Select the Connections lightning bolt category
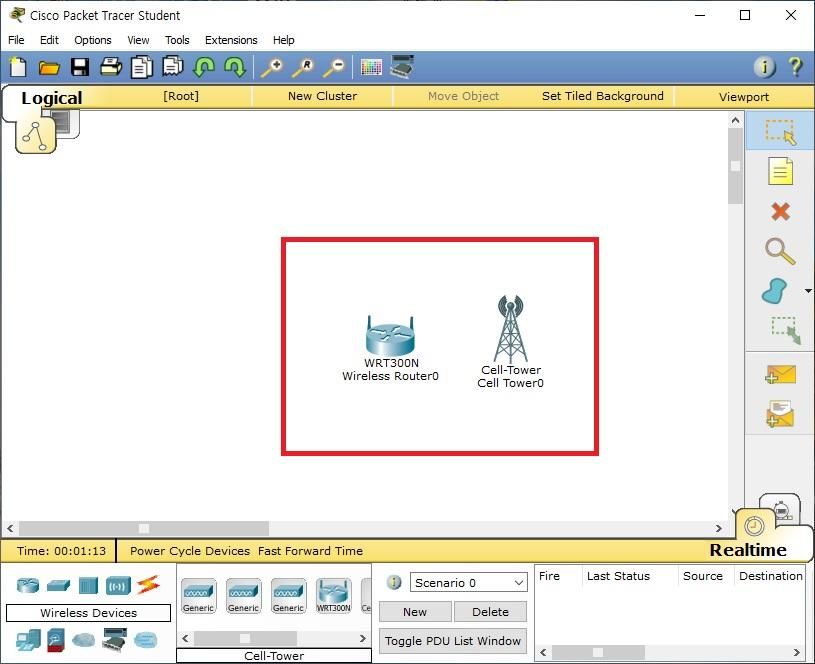 (x=148, y=585)
